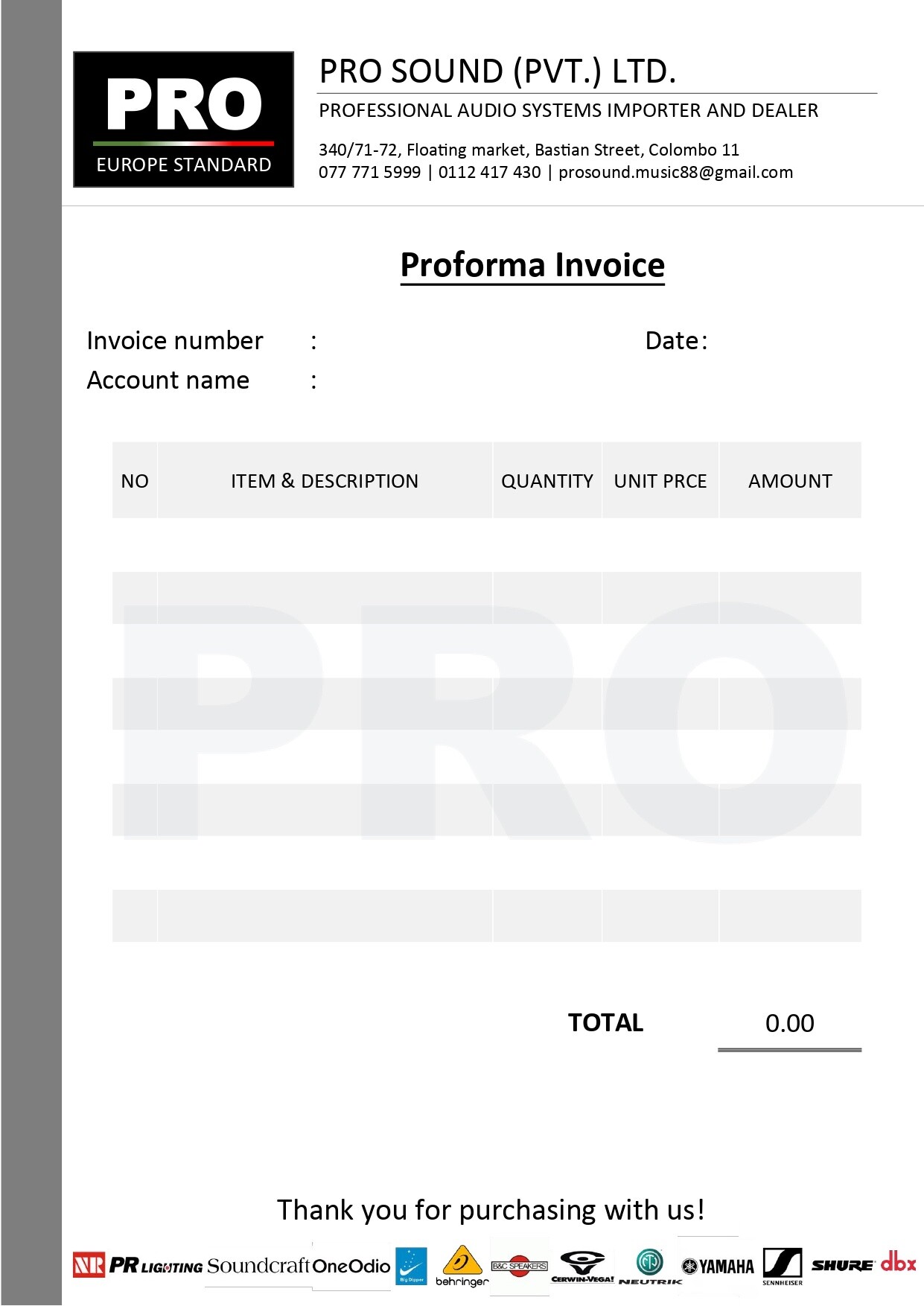
Task: Click the B&C Speakers logo
Action: (x=519, y=1266)
